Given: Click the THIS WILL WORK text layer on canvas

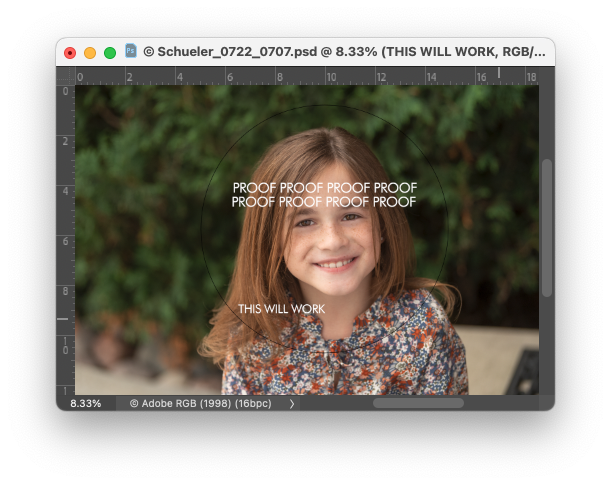Looking at the screenshot, I should [x=281, y=309].
